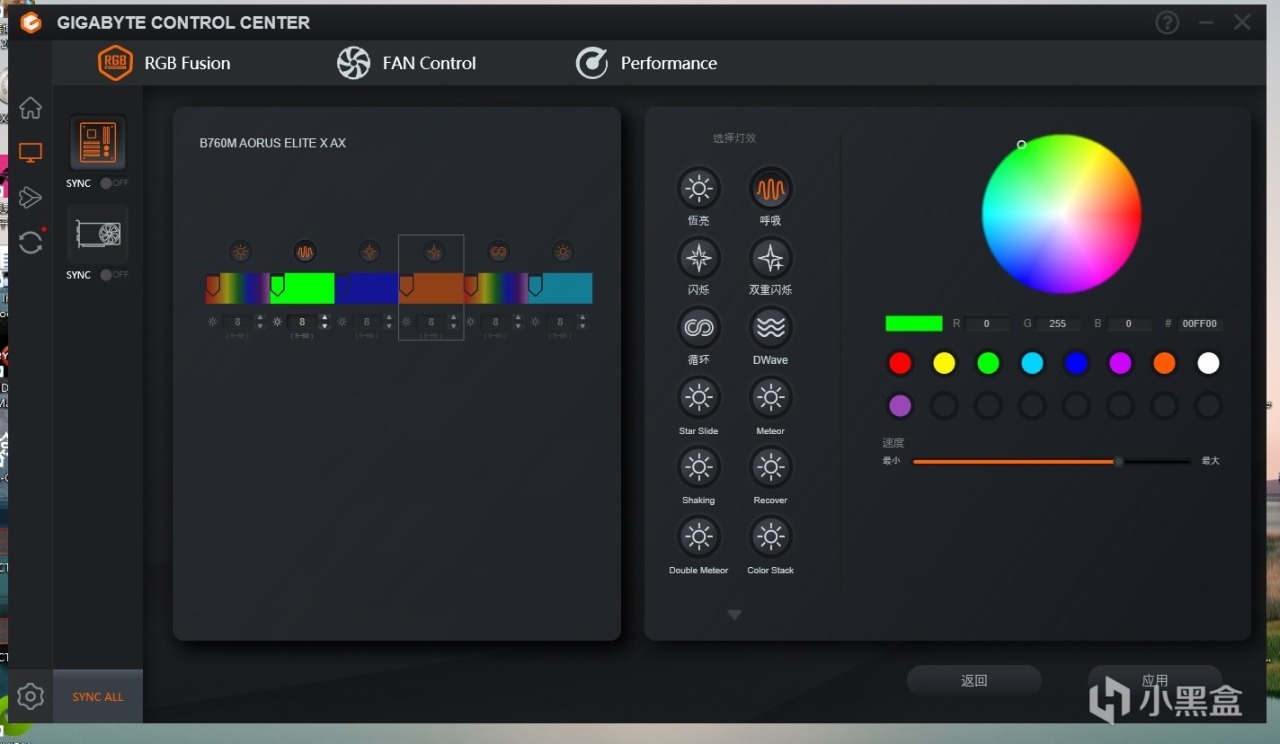
Task: Choose the Star Slide effect
Action: point(698,398)
